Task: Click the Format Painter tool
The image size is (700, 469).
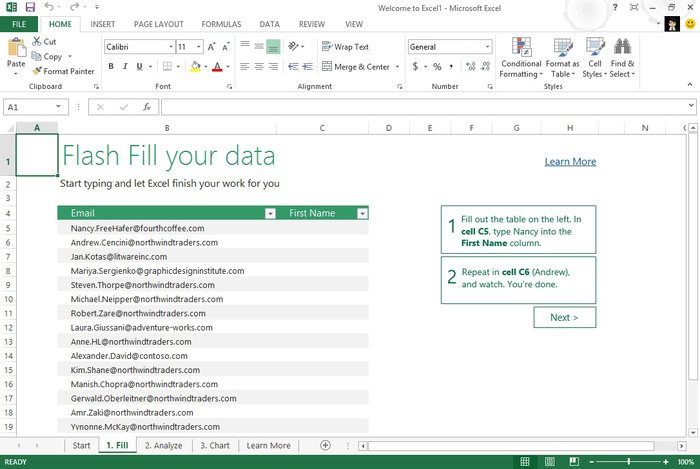Action: [x=63, y=71]
